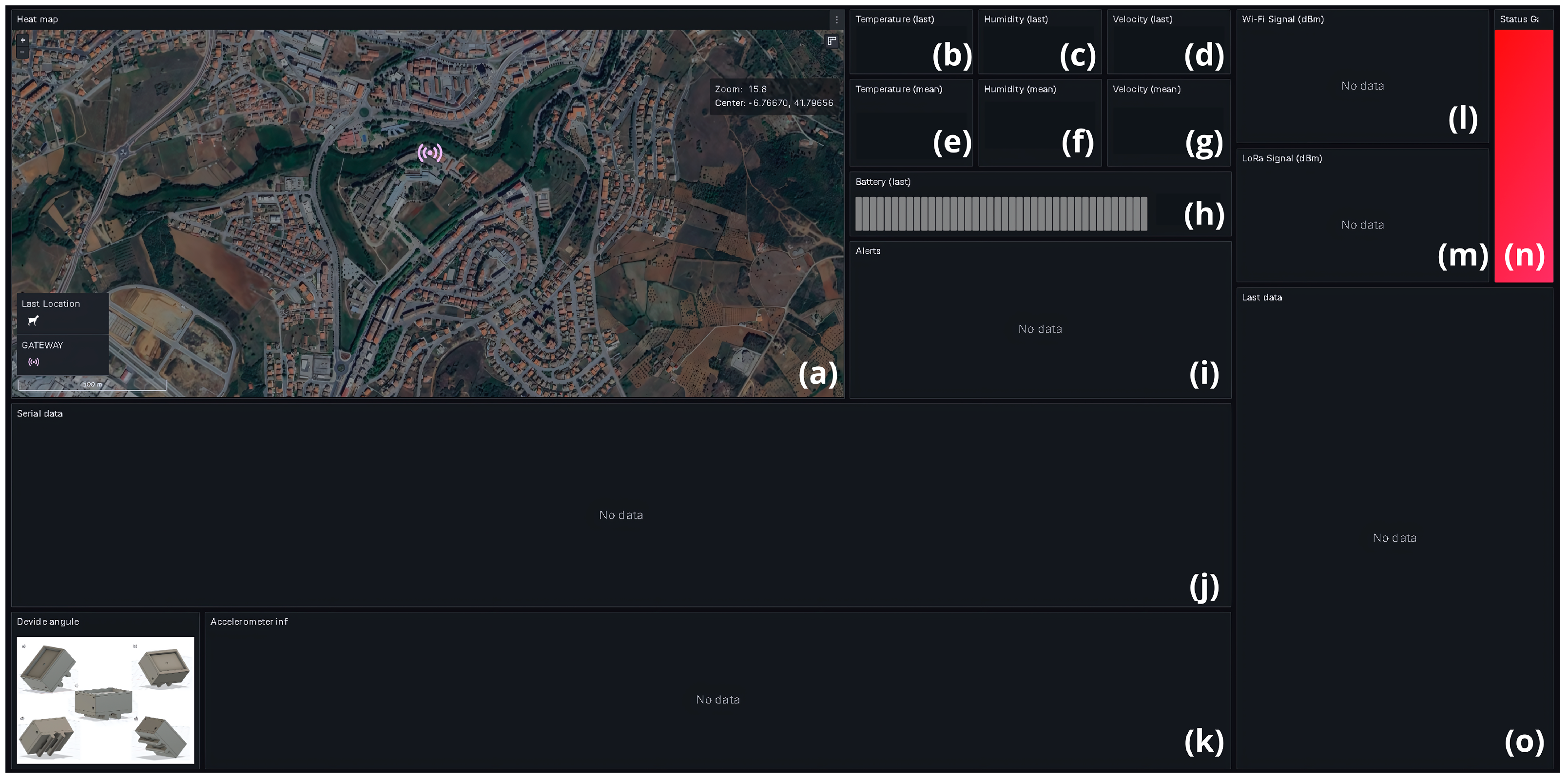The width and height of the screenshot is (1568, 780).
Task: Click the LoRa Signal (dBm) panel title
Action: click(x=1281, y=158)
